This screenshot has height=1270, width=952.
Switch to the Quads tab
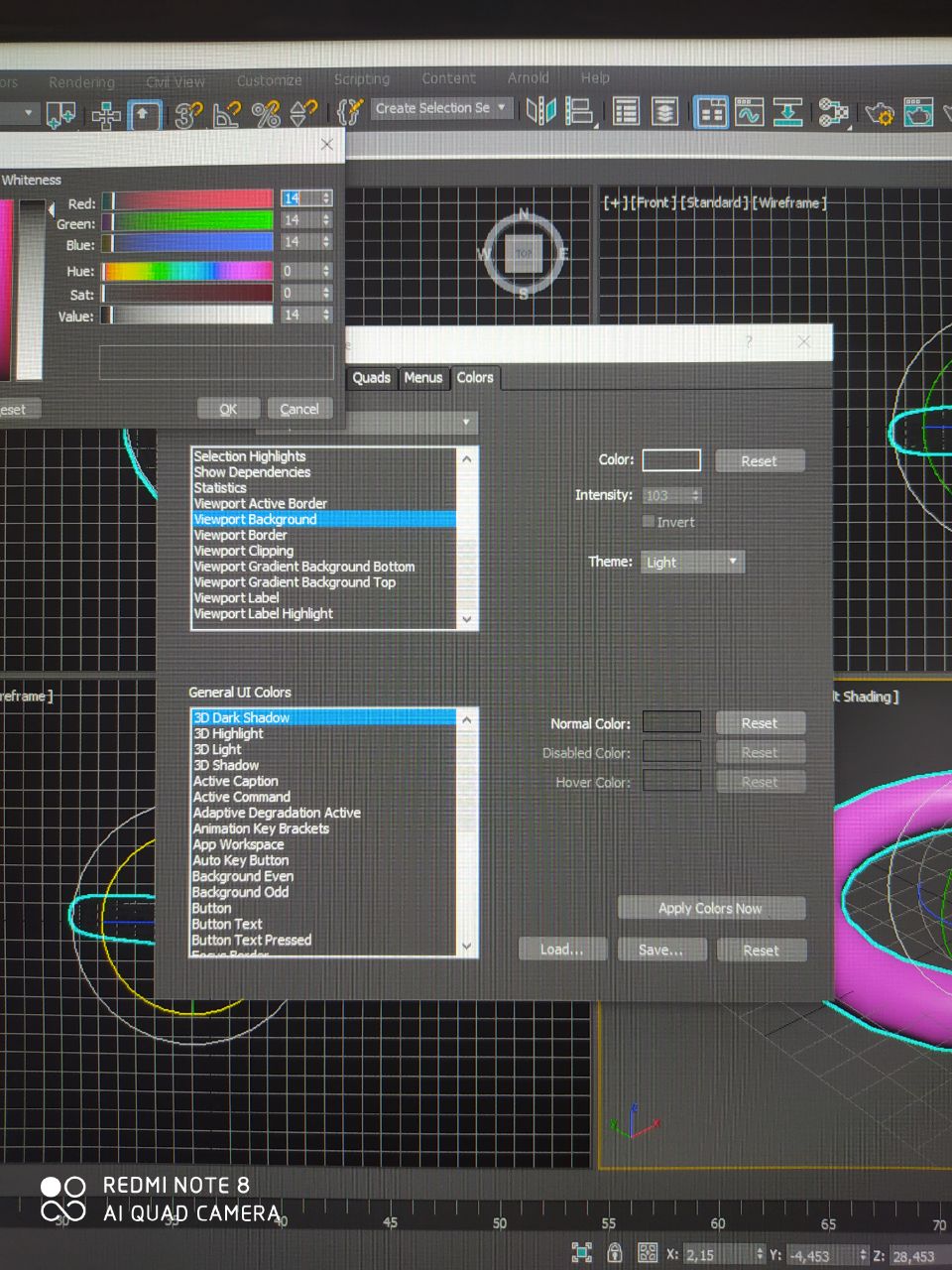click(372, 378)
